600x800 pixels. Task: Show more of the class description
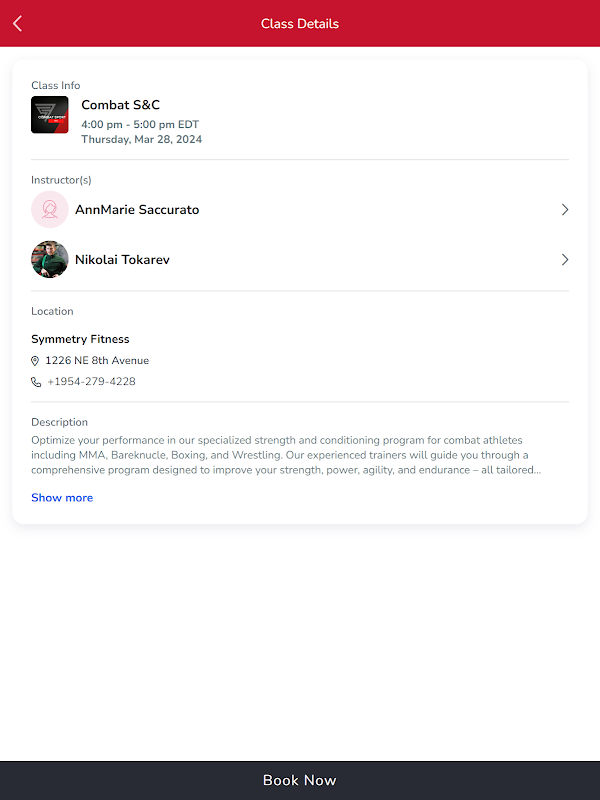click(x=62, y=497)
